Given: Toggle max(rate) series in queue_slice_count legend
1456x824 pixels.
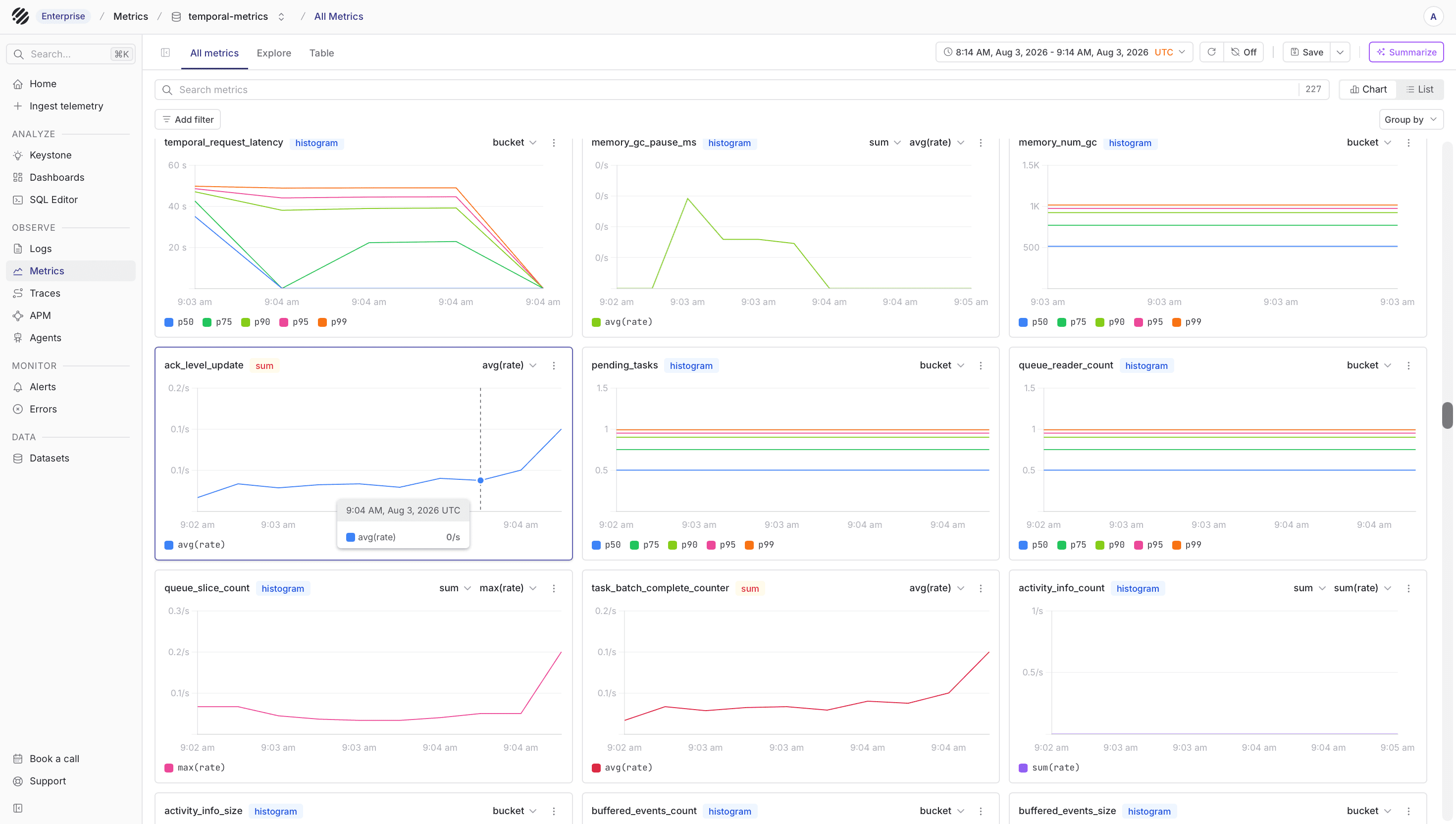Looking at the screenshot, I should point(195,768).
